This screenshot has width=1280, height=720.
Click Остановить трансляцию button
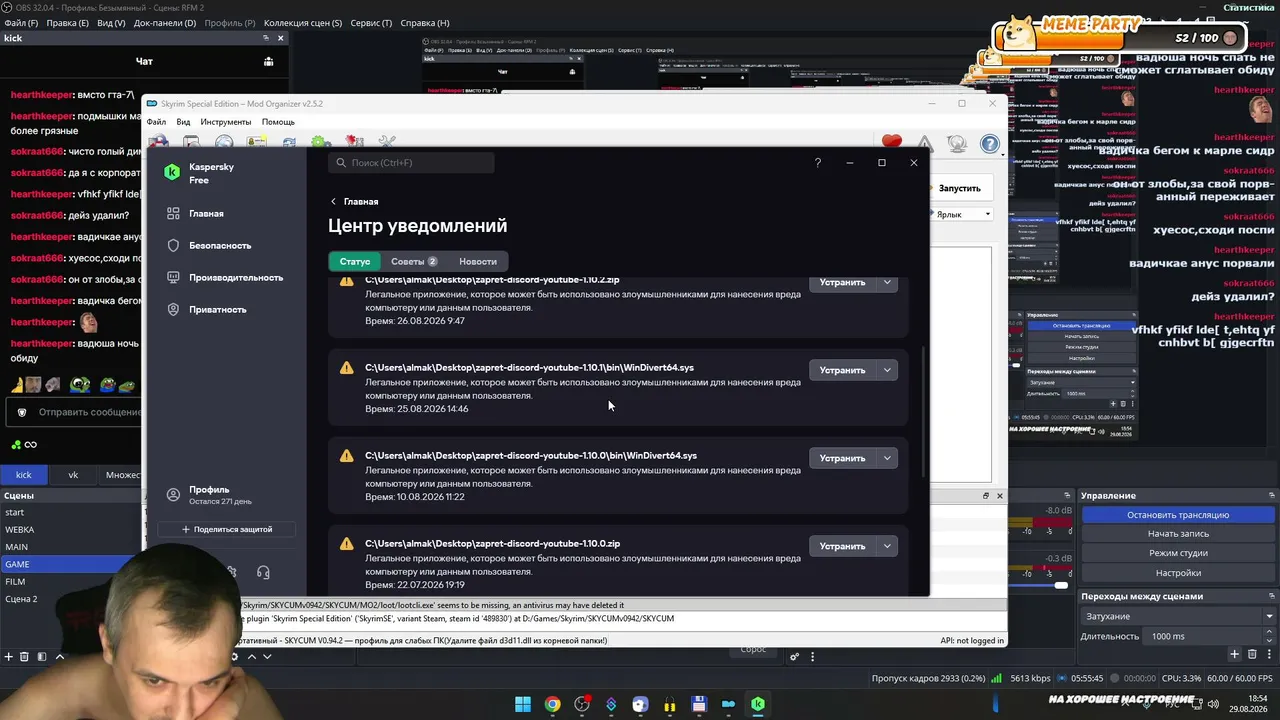tap(1178, 515)
